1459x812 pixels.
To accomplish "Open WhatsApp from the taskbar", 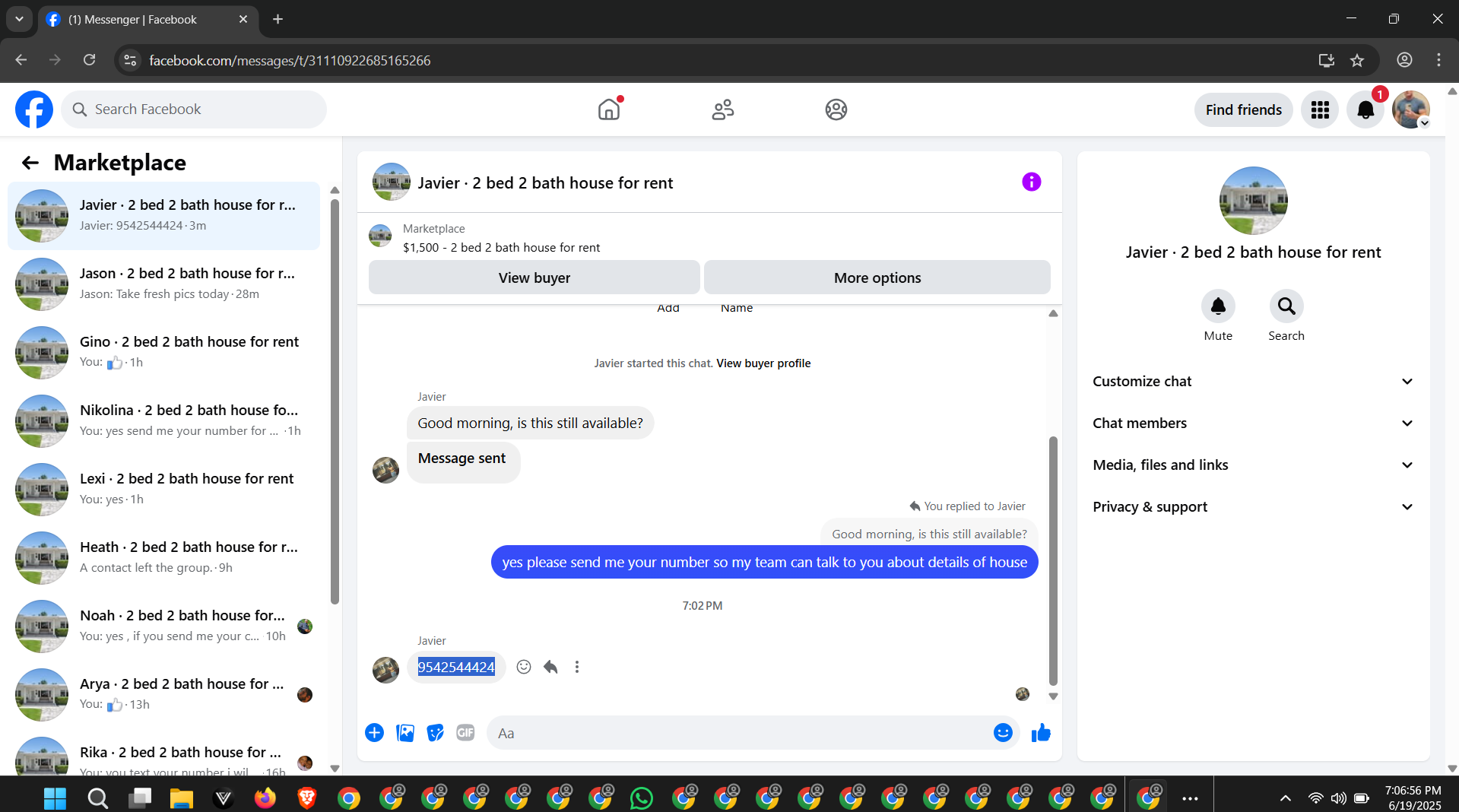I will (x=642, y=798).
